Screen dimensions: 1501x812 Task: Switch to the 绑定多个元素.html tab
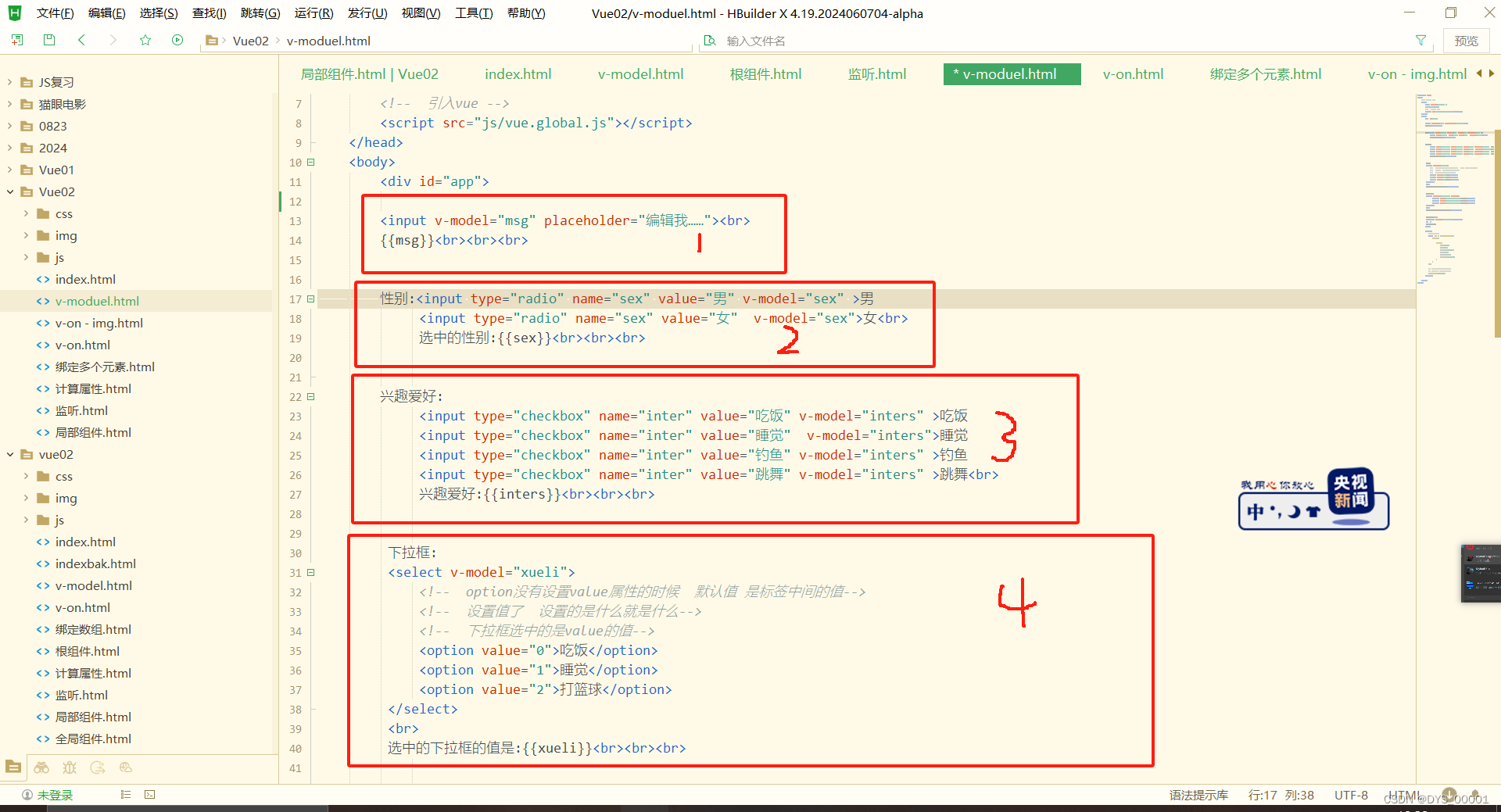[x=1266, y=74]
